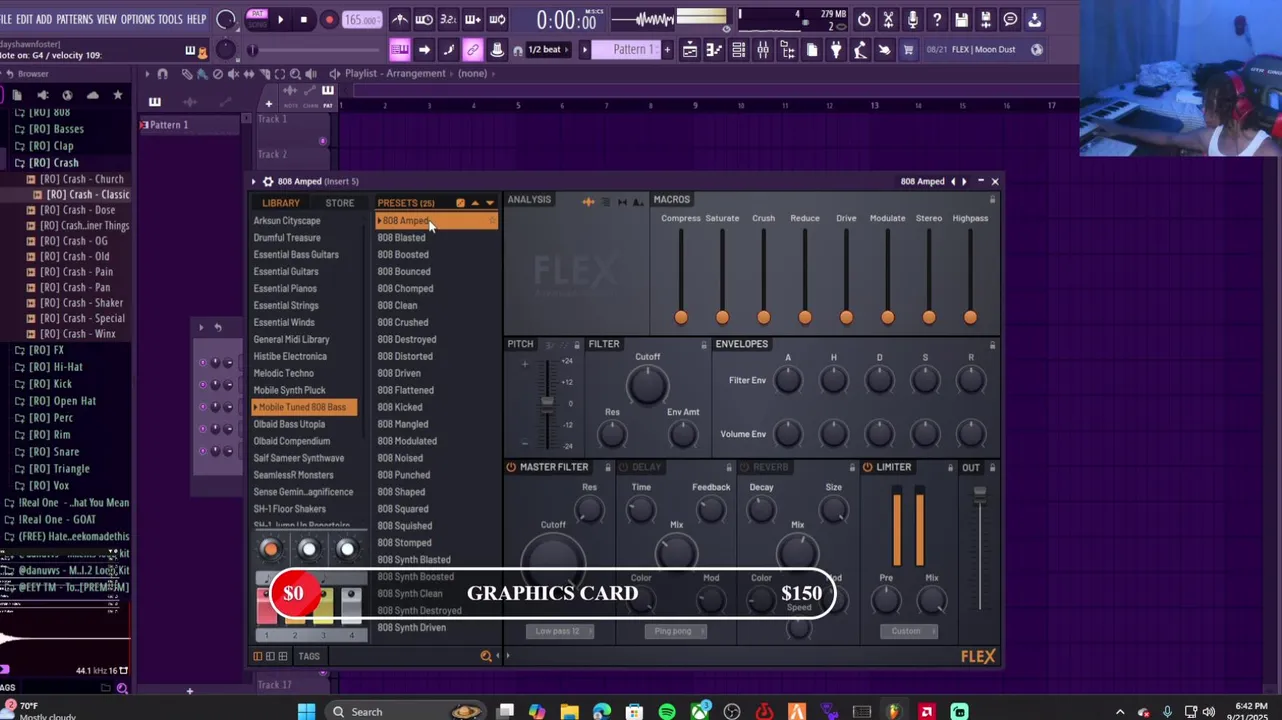Click the filter Cutoff knob
The height and width of the screenshot is (720, 1282).
click(647, 385)
